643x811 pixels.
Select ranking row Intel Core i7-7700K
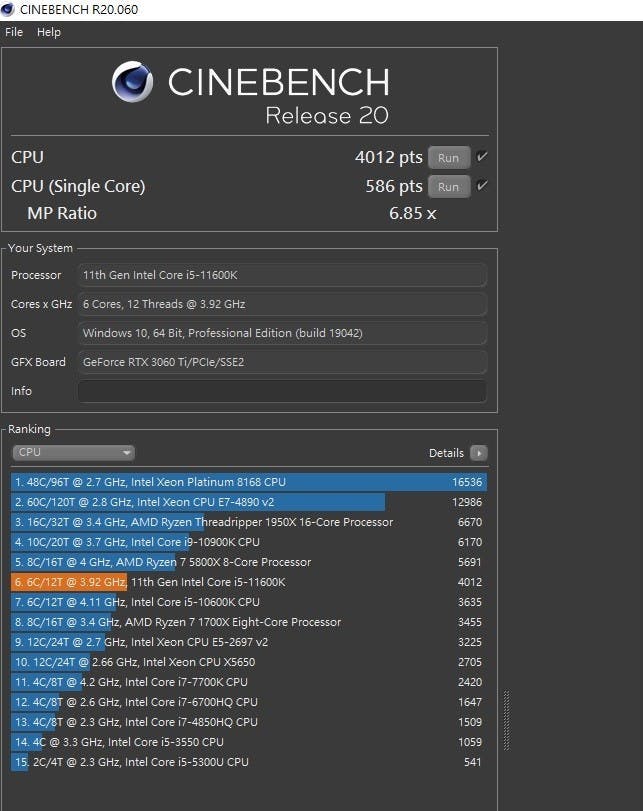click(x=248, y=682)
